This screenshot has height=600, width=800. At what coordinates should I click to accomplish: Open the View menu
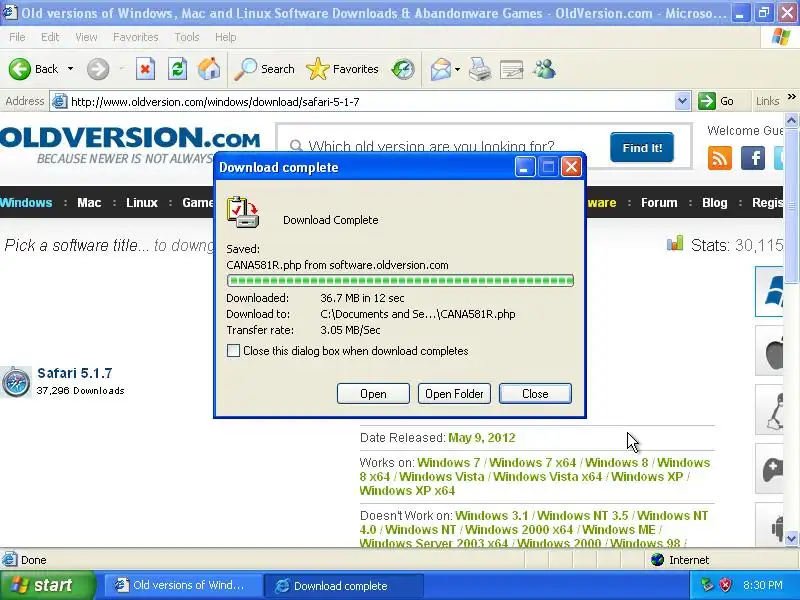(x=86, y=37)
